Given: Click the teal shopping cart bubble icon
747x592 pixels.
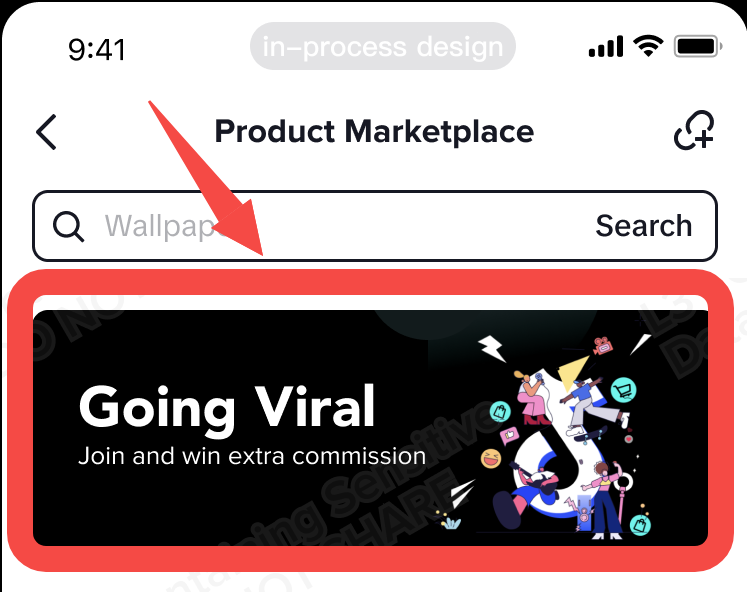Looking at the screenshot, I should 623,390.
